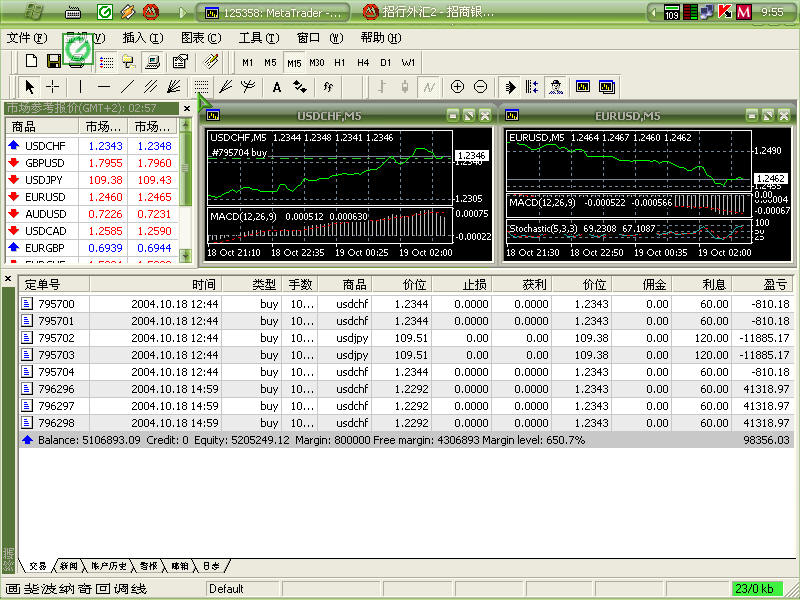Viewport: 800px width, 600px height.
Task: Pick the Fibonacci retracement tool
Action: click(x=201, y=87)
